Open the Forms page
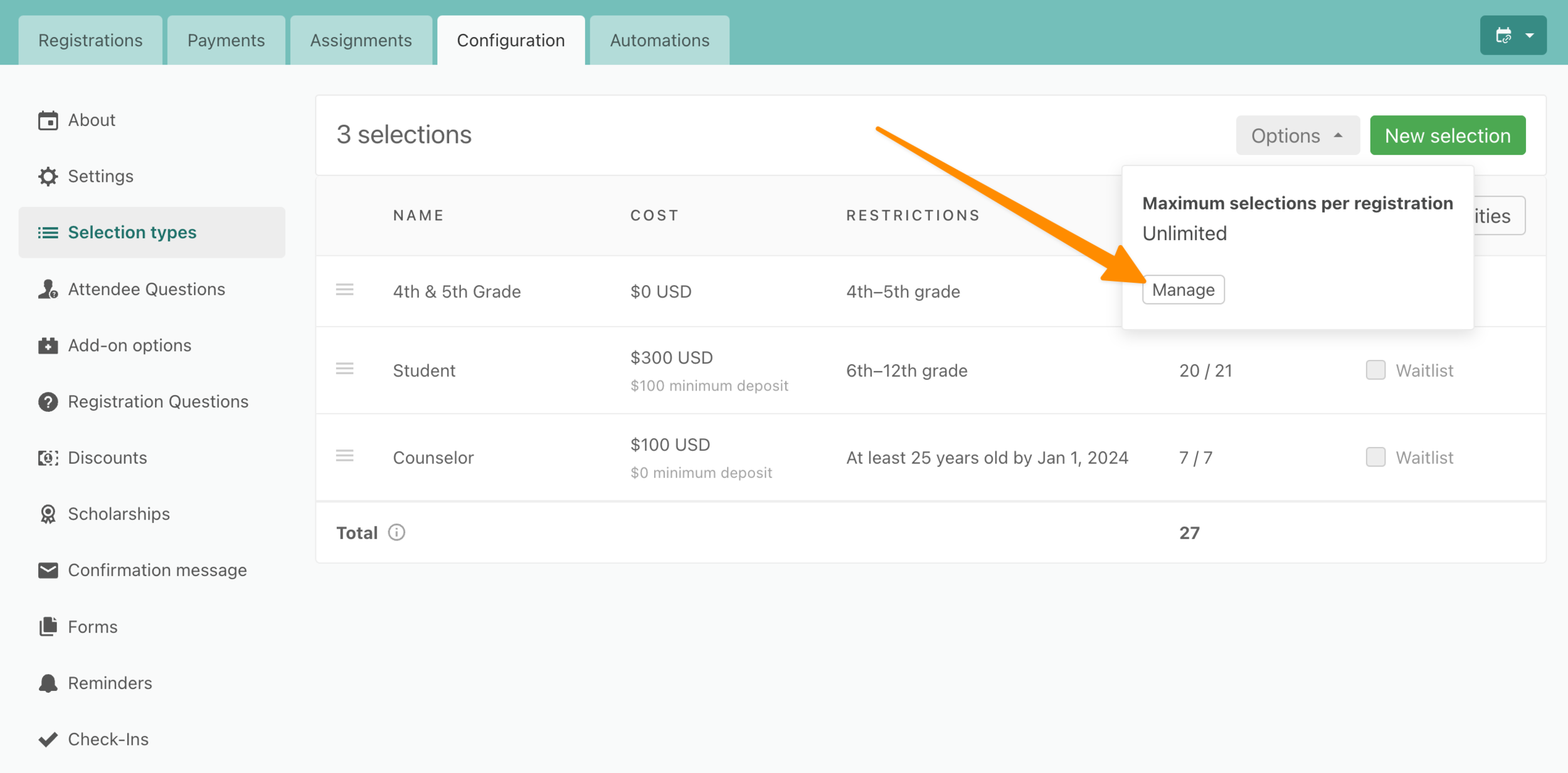Viewport: 1568px width, 773px height. pos(152,627)
